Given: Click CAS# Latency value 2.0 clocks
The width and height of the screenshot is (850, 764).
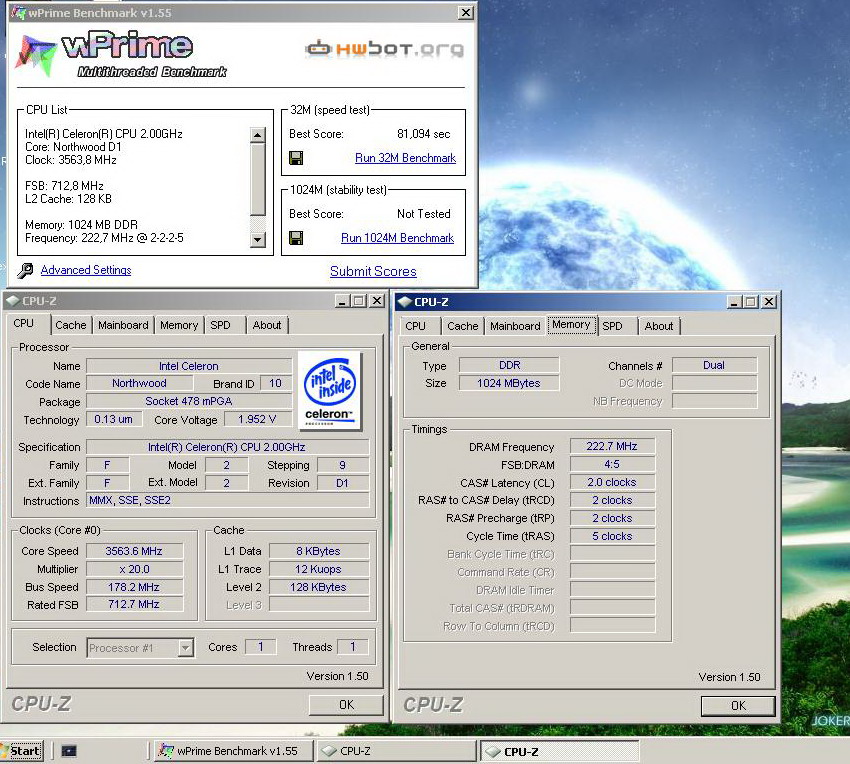Looking at the screenshot, I should (612, 483).
